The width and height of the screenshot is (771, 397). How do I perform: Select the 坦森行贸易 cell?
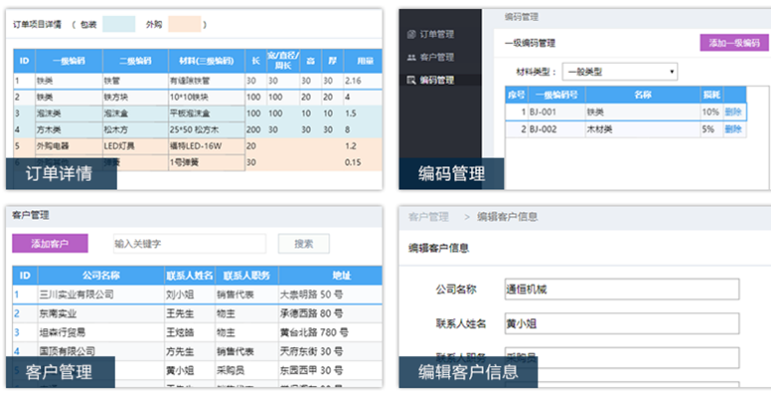point(101,333)
